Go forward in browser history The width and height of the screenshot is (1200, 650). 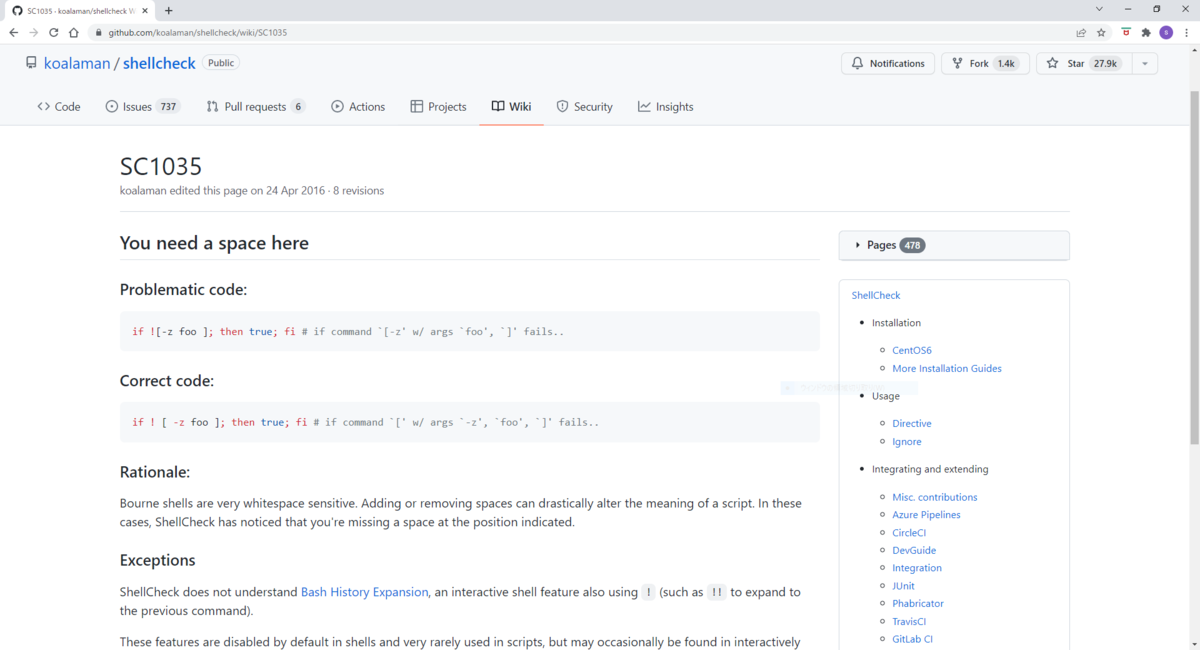(x=33, y=32)
